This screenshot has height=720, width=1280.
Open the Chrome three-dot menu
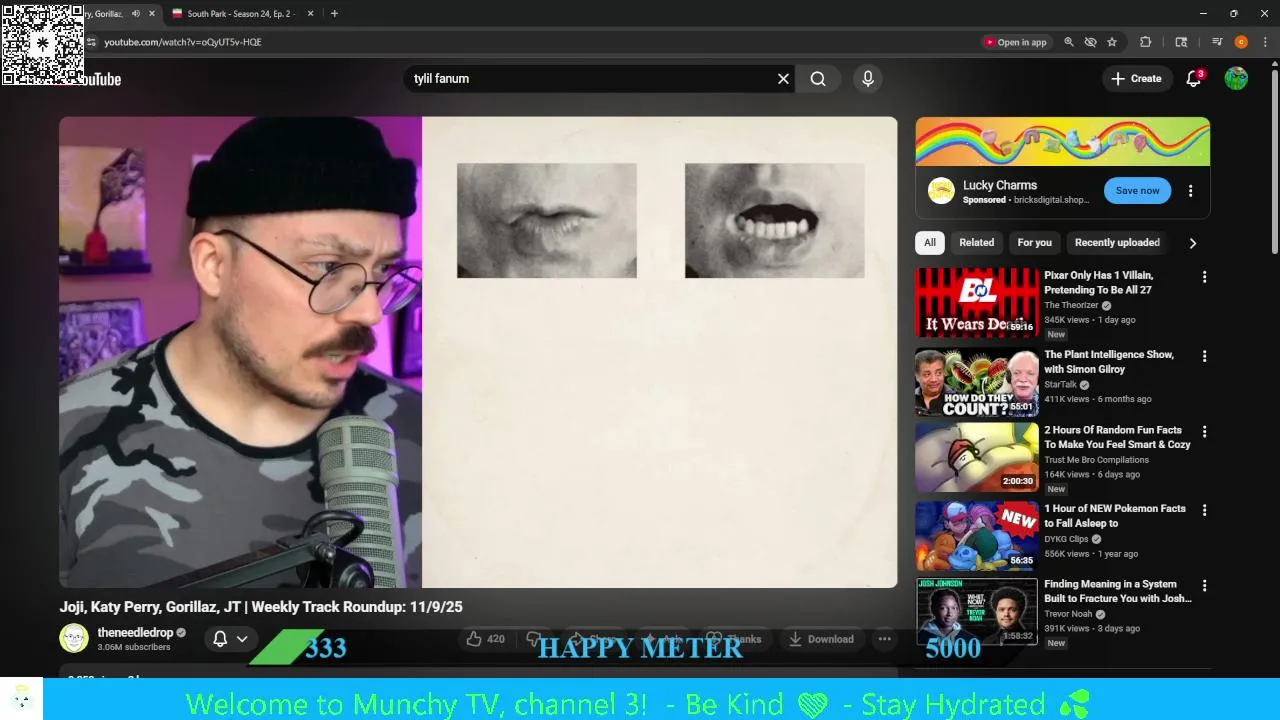tap(1265, 42)
